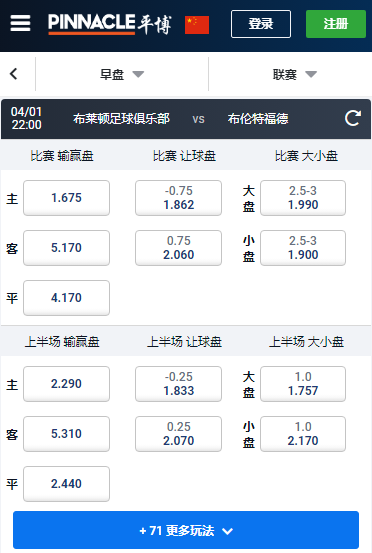
Task: Select under 2.5-3 at 1.900
Action: click(x=303, y=248)
